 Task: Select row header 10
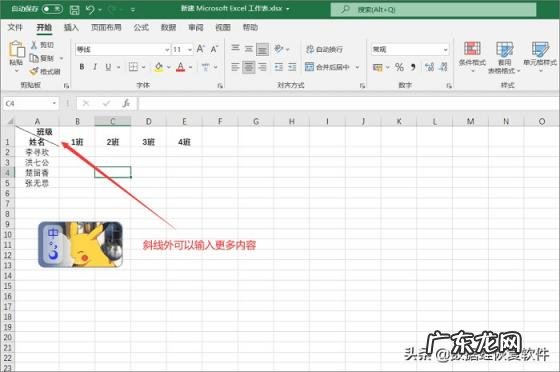pyautogui.click(x=8, y=235)
